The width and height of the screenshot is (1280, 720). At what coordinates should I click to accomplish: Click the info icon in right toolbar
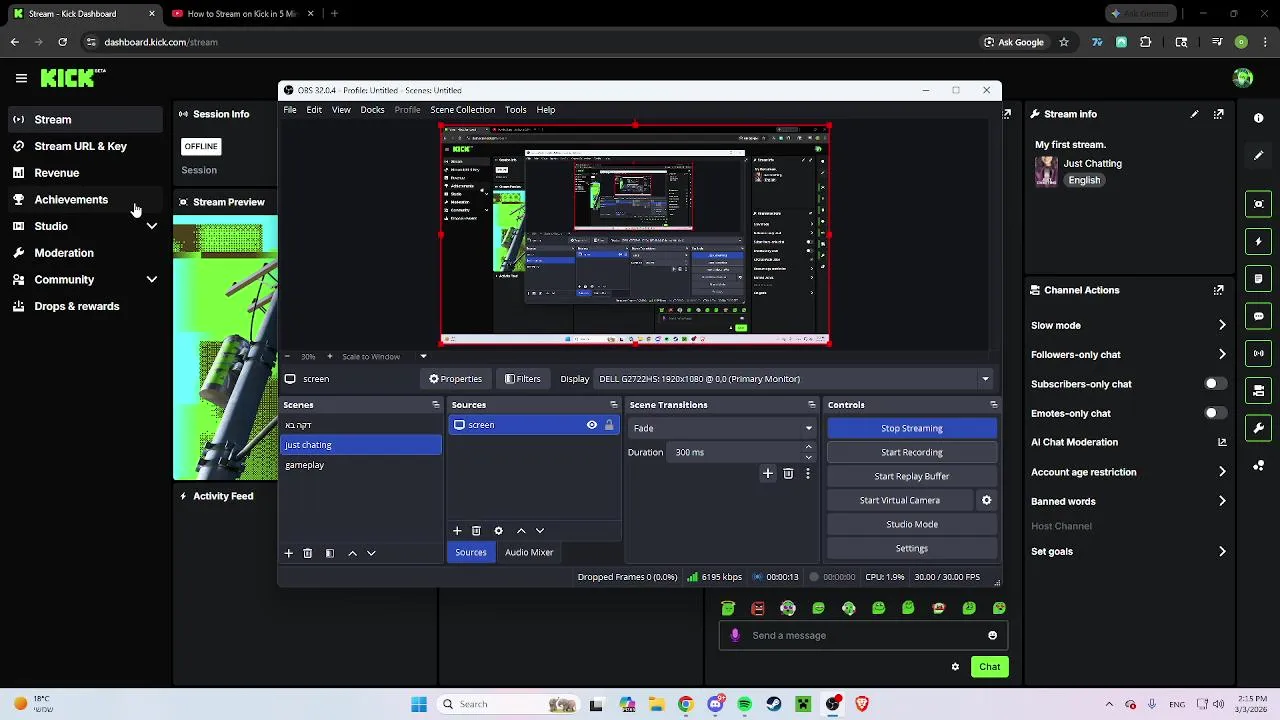(x=1259, y=118)
